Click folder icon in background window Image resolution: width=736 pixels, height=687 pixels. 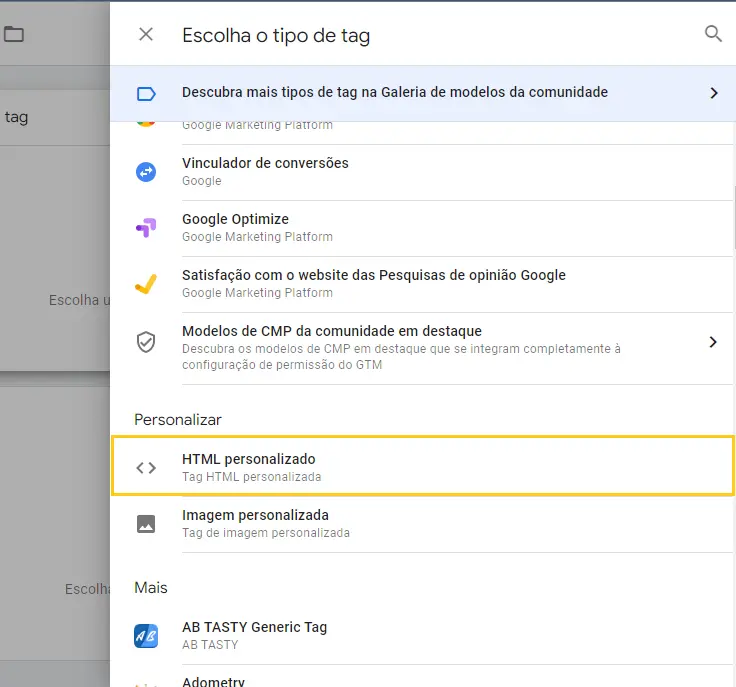[x=14, y=34]
